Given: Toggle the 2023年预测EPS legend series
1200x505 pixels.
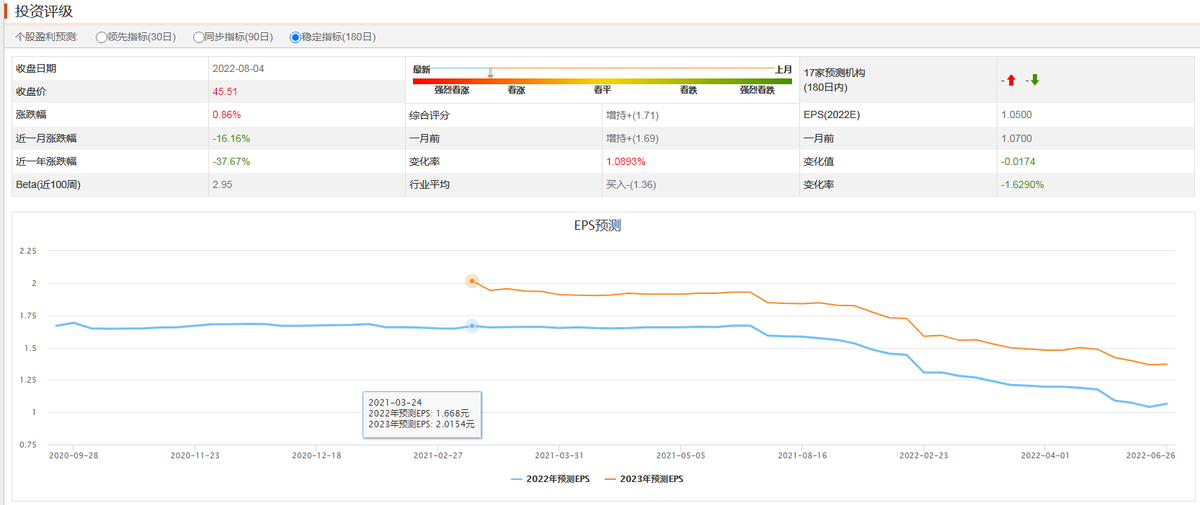Looking at the screenshot, I should click(644, 479).
